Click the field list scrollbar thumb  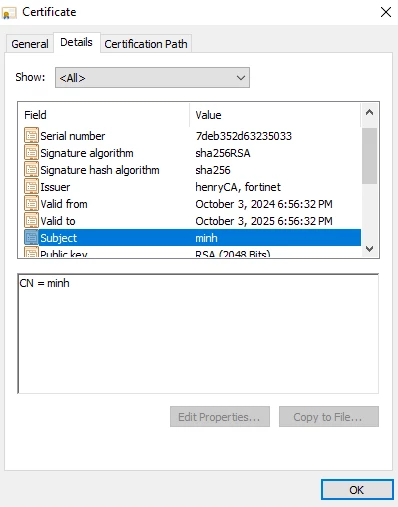pyautogui.click(x=369, y=156)
